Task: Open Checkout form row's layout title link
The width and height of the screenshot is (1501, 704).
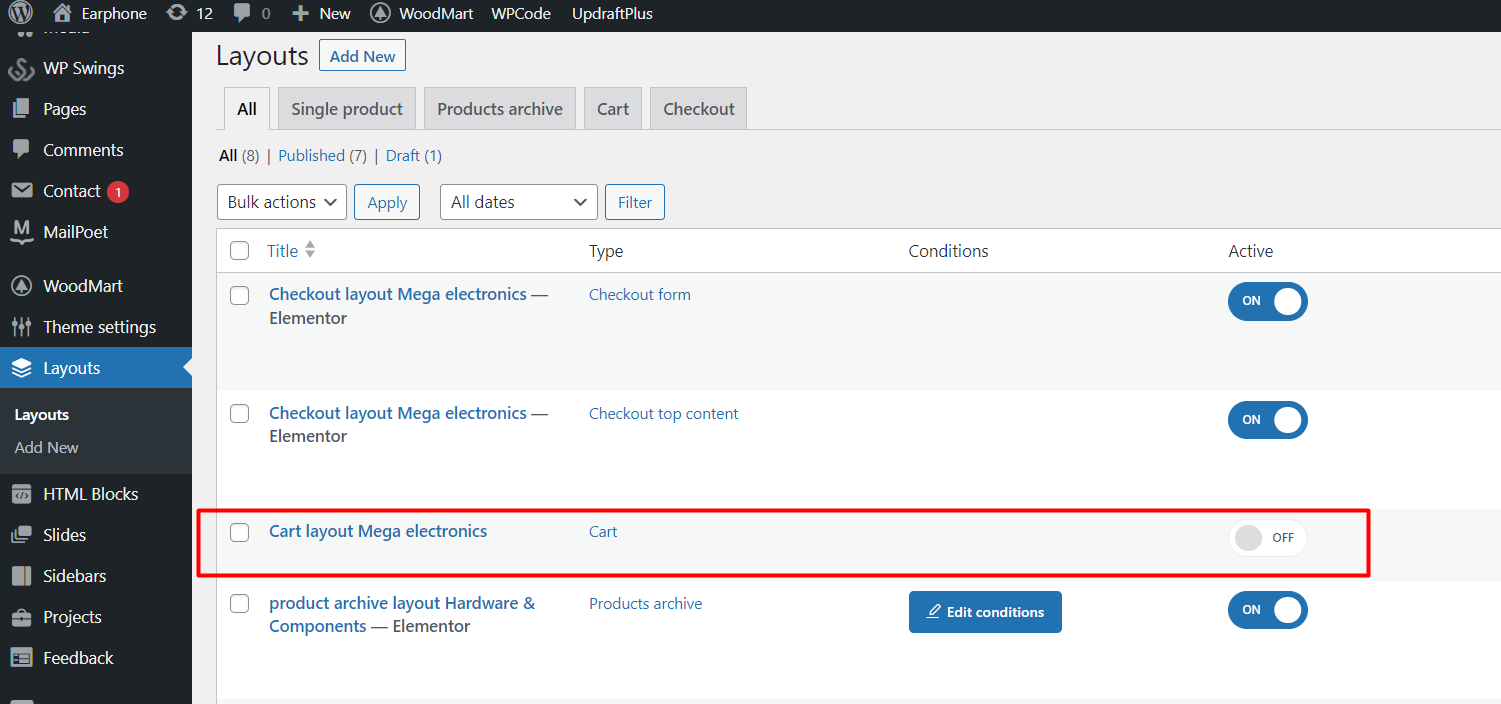Action: pyautogui.click(x=398, y=295)
